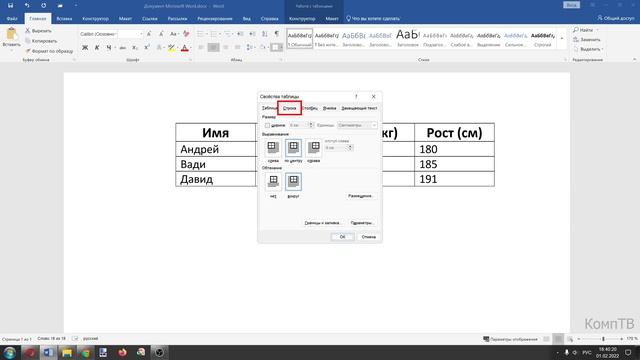Toggle strikethrough formatting
The height and width of the screenshot is (360, 640).
tap(122, 48)
